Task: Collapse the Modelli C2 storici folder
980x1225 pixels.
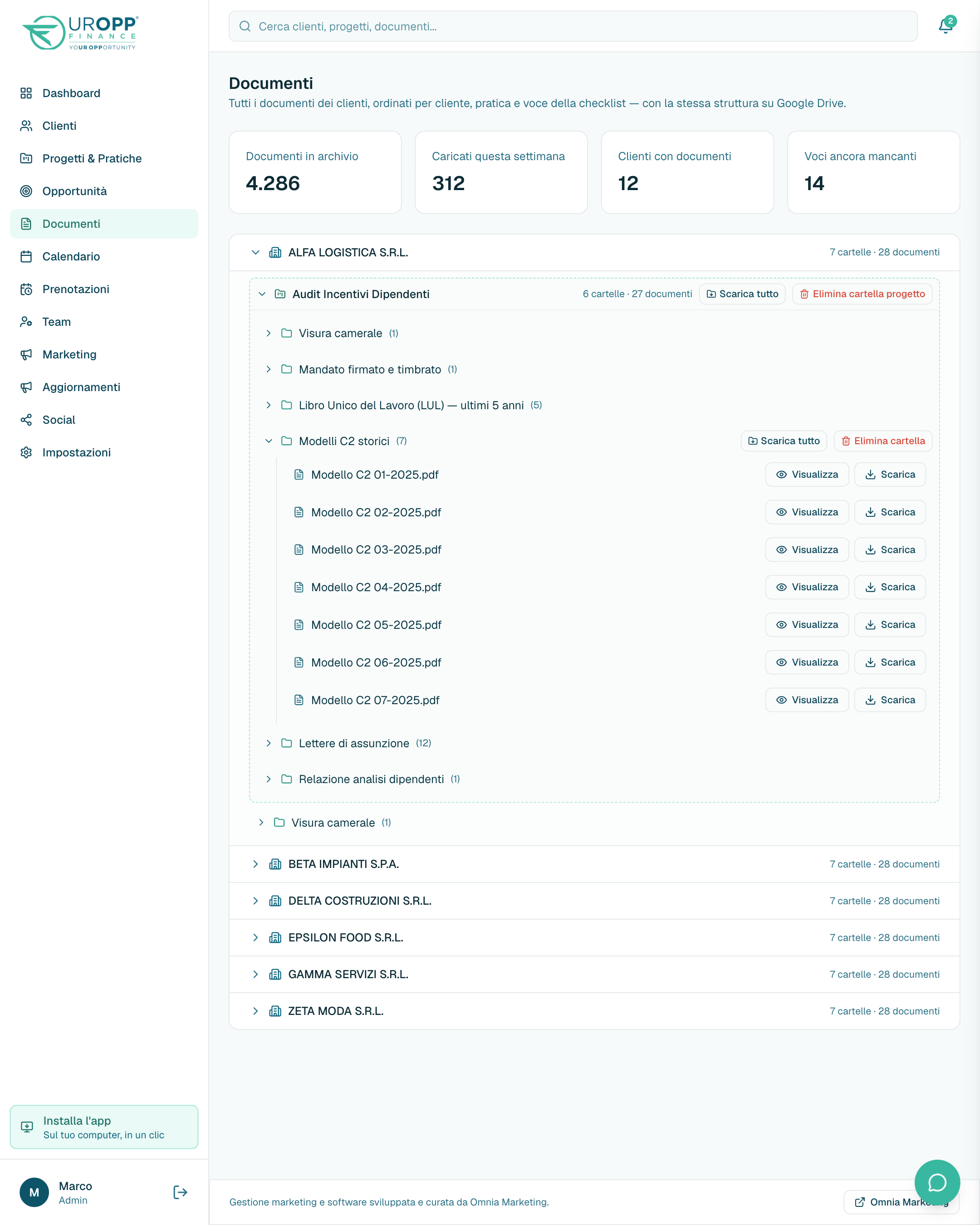Action: click(269, 441)
